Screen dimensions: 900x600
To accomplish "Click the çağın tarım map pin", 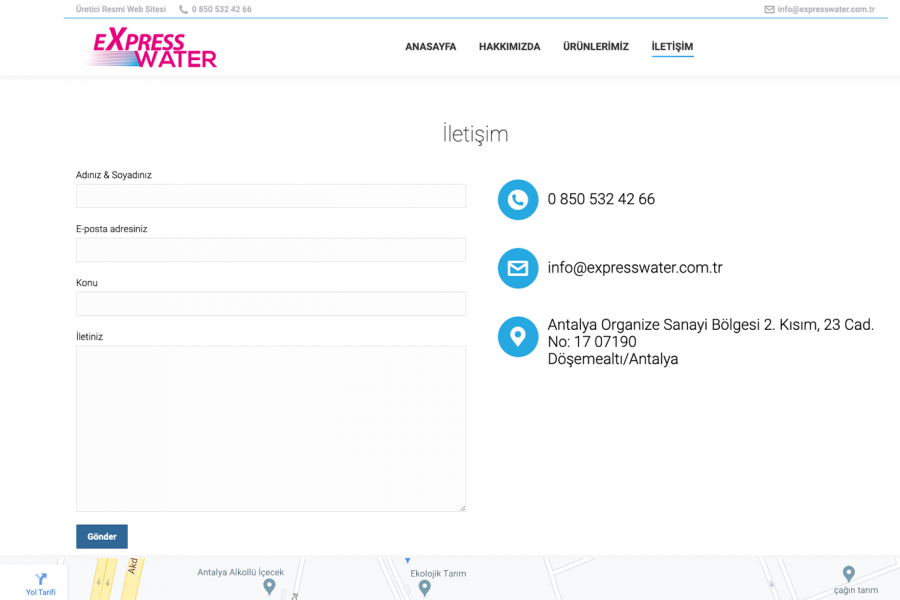I will coord(848,574).
